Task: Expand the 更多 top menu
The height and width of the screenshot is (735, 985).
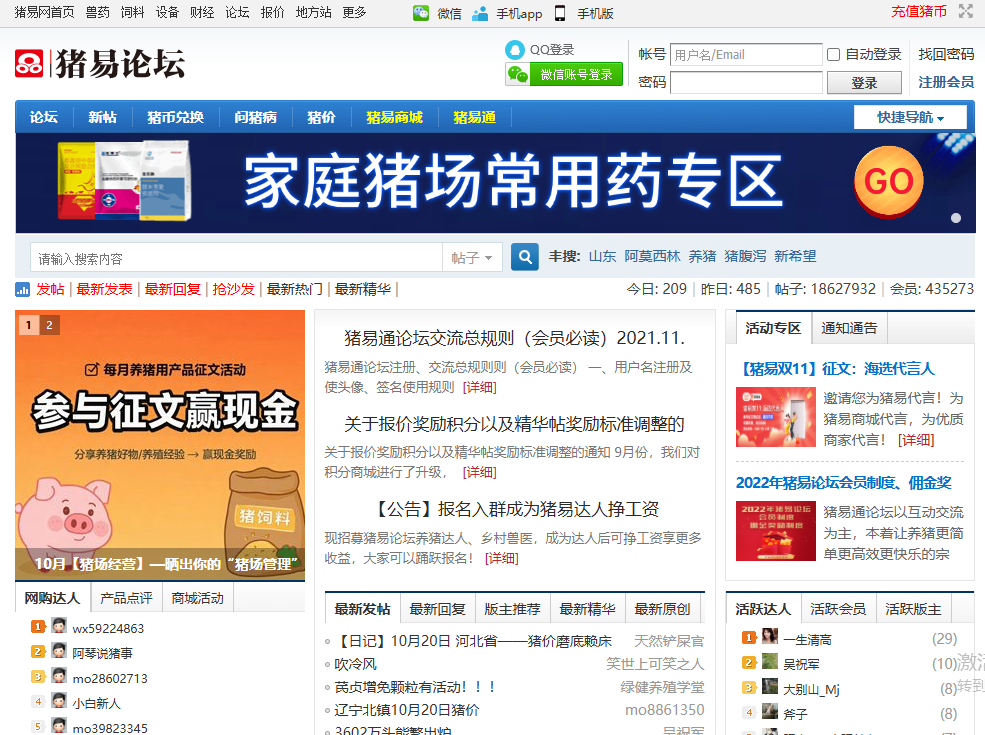Action: pos(354,12)
